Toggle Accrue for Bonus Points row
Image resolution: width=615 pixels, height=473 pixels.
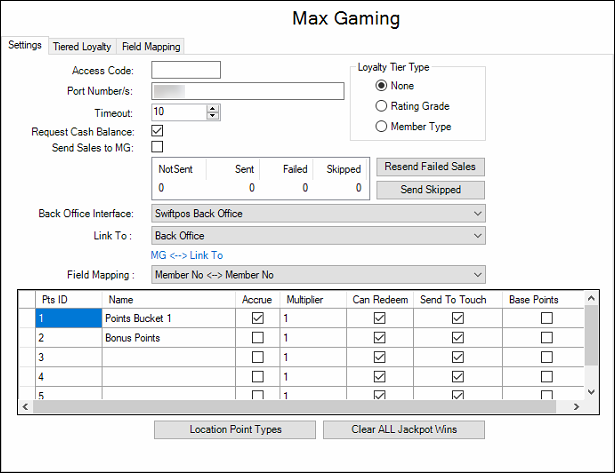pyautogui.click(x=258, y=338)
